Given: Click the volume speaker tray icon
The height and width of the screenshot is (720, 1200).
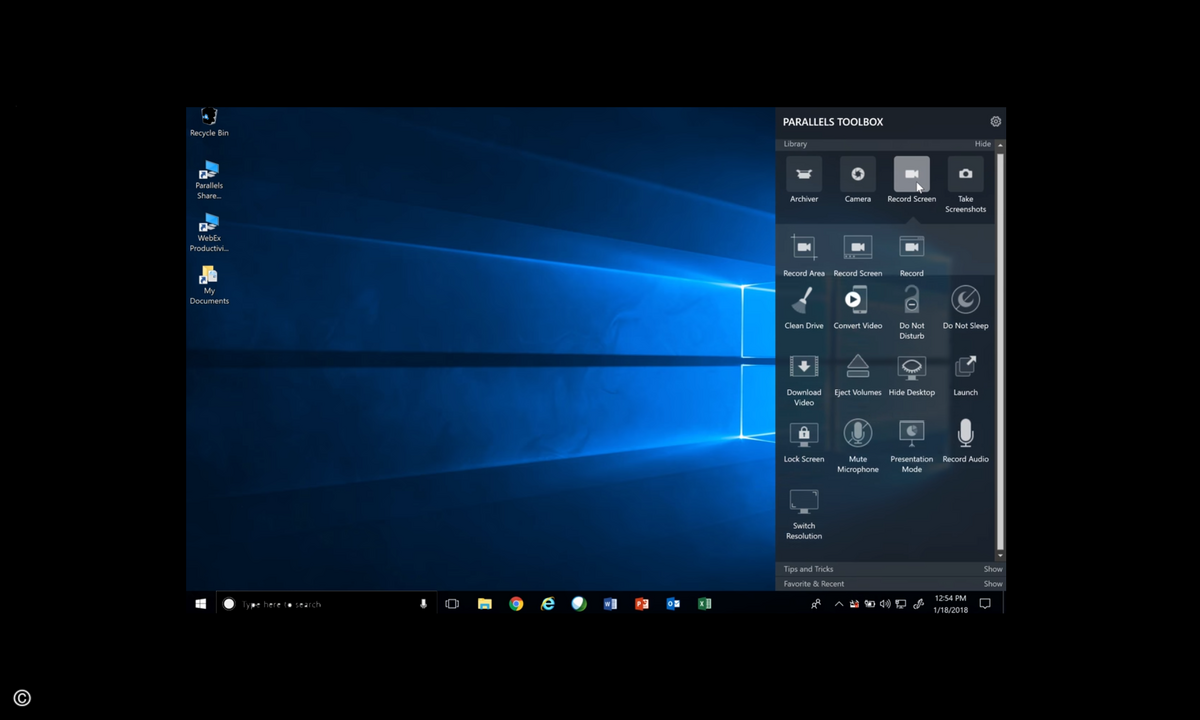Looking at the screenshot, I should tap(885, 604).
